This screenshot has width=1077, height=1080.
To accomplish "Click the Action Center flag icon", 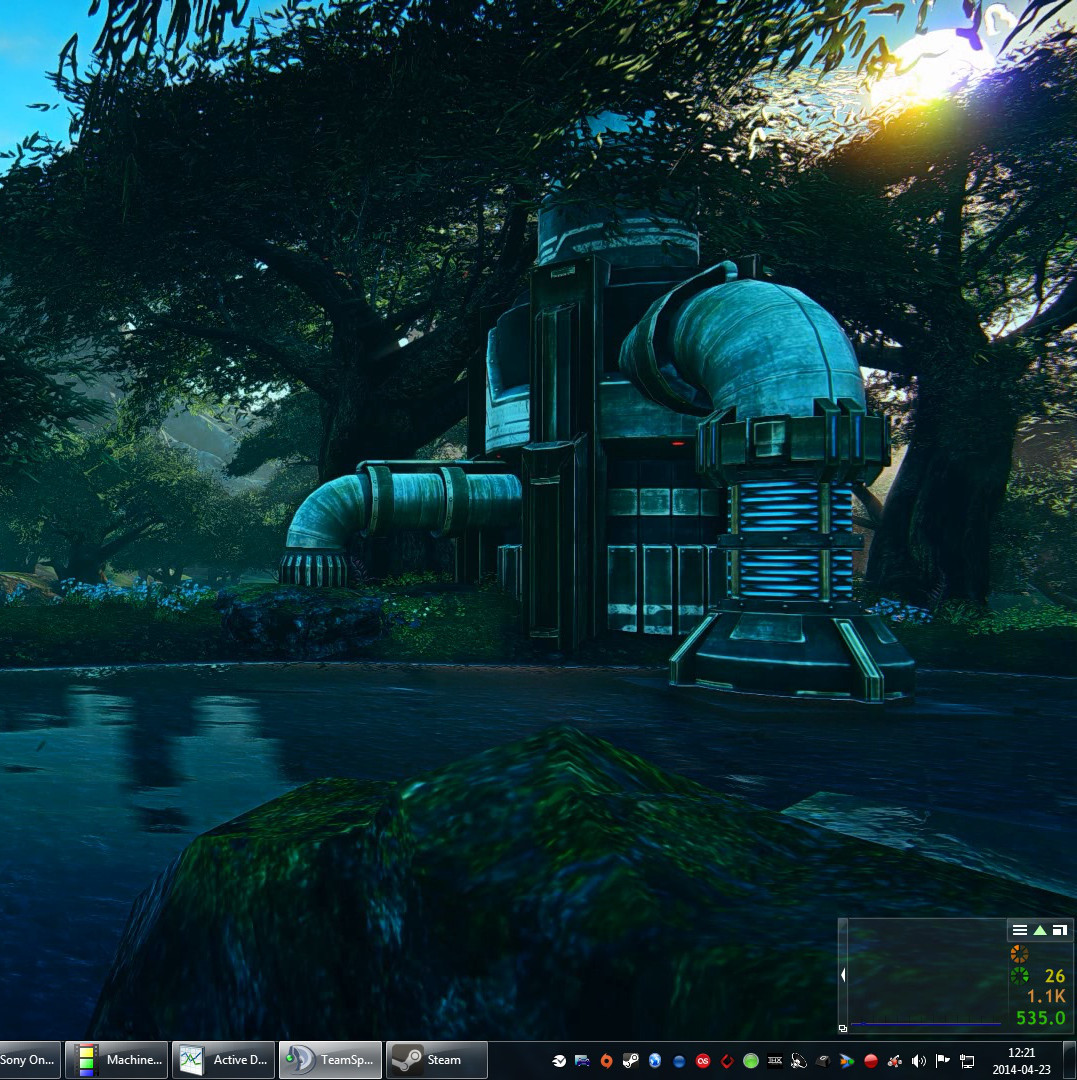I will [x=943, y=1060].
